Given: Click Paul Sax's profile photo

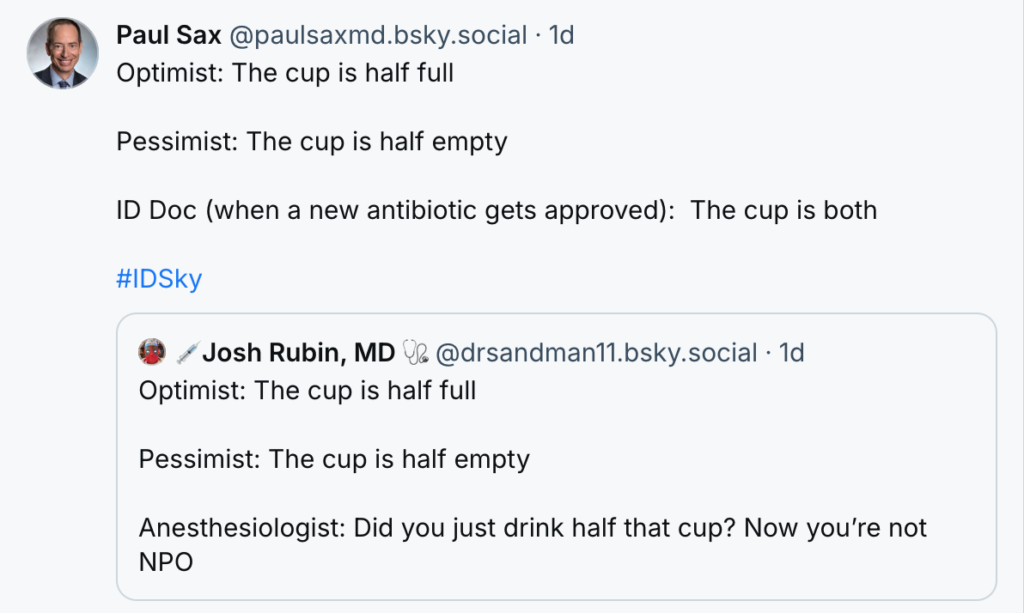Looking at the screenshot, I should pyautogui.click(x=62, y=53).
